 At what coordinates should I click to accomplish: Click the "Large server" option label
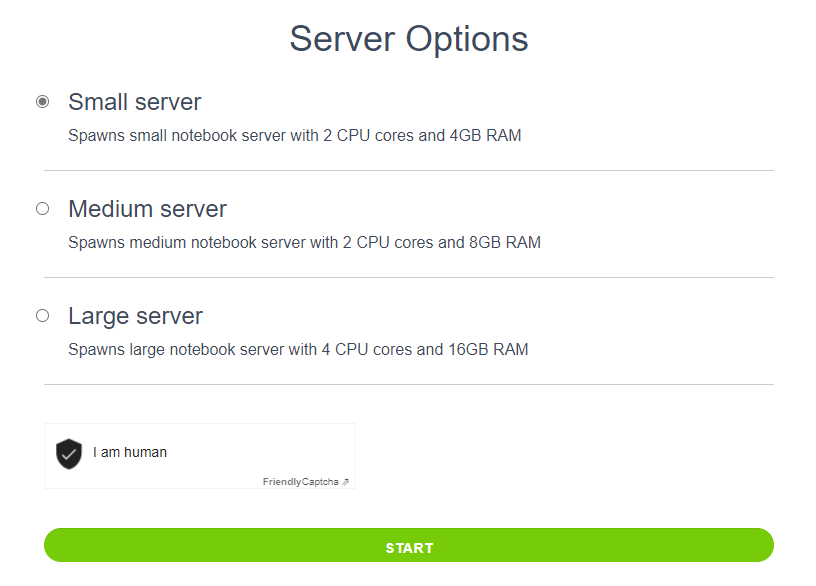(135, 316)
